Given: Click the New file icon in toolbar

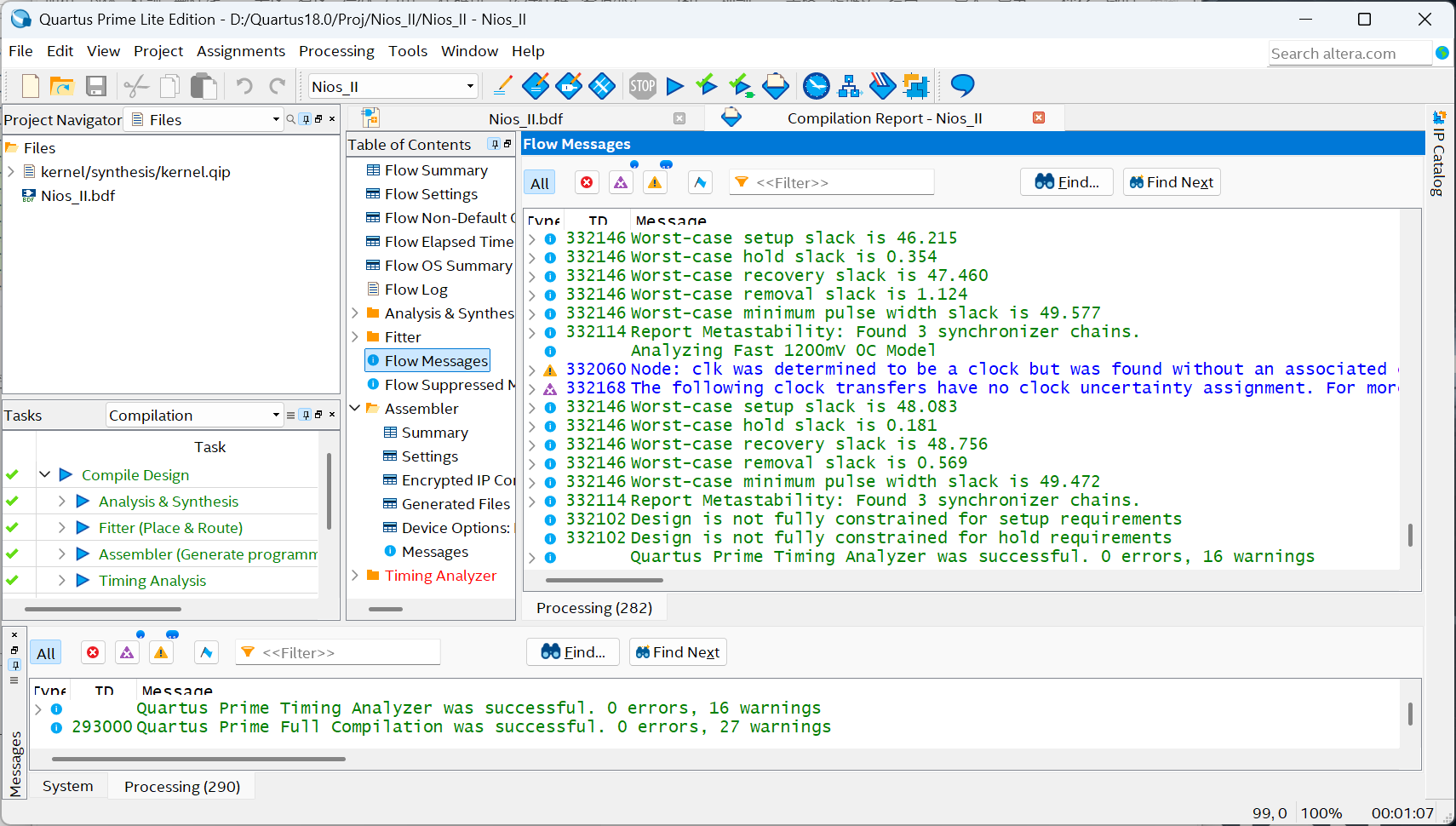Looking at the screenshot, I should click(31, 86).
